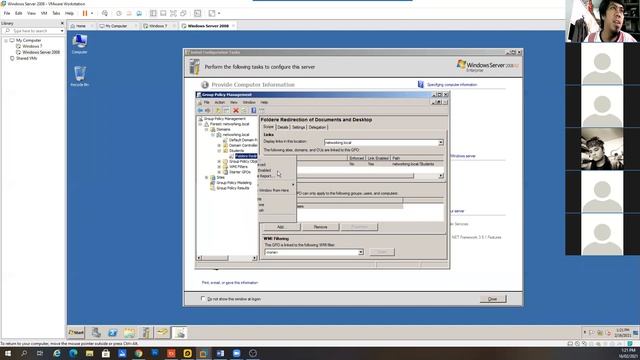This screenshot has height=360, width=640.
Task: Open the WMI filter dropdown
Action: pyautogui.click(x=360, y=252)
